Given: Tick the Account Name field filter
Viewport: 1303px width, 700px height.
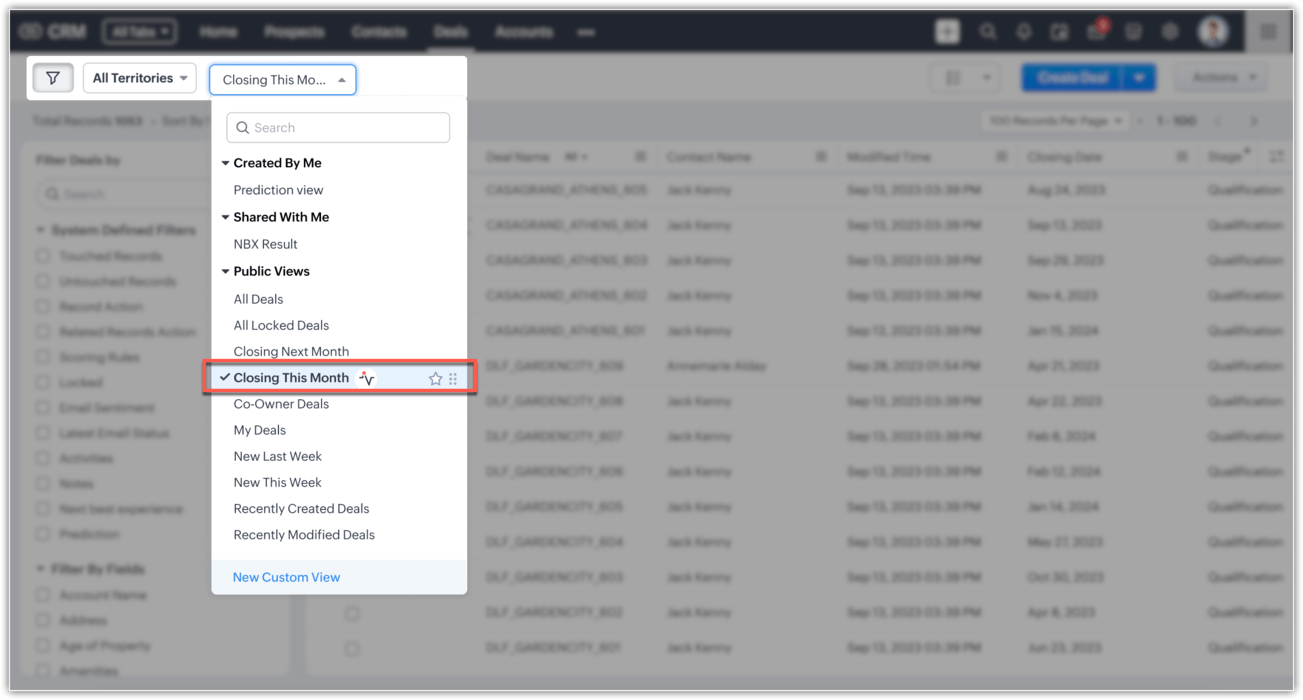Looking at the screenshot, I should [x=43, y=595].
